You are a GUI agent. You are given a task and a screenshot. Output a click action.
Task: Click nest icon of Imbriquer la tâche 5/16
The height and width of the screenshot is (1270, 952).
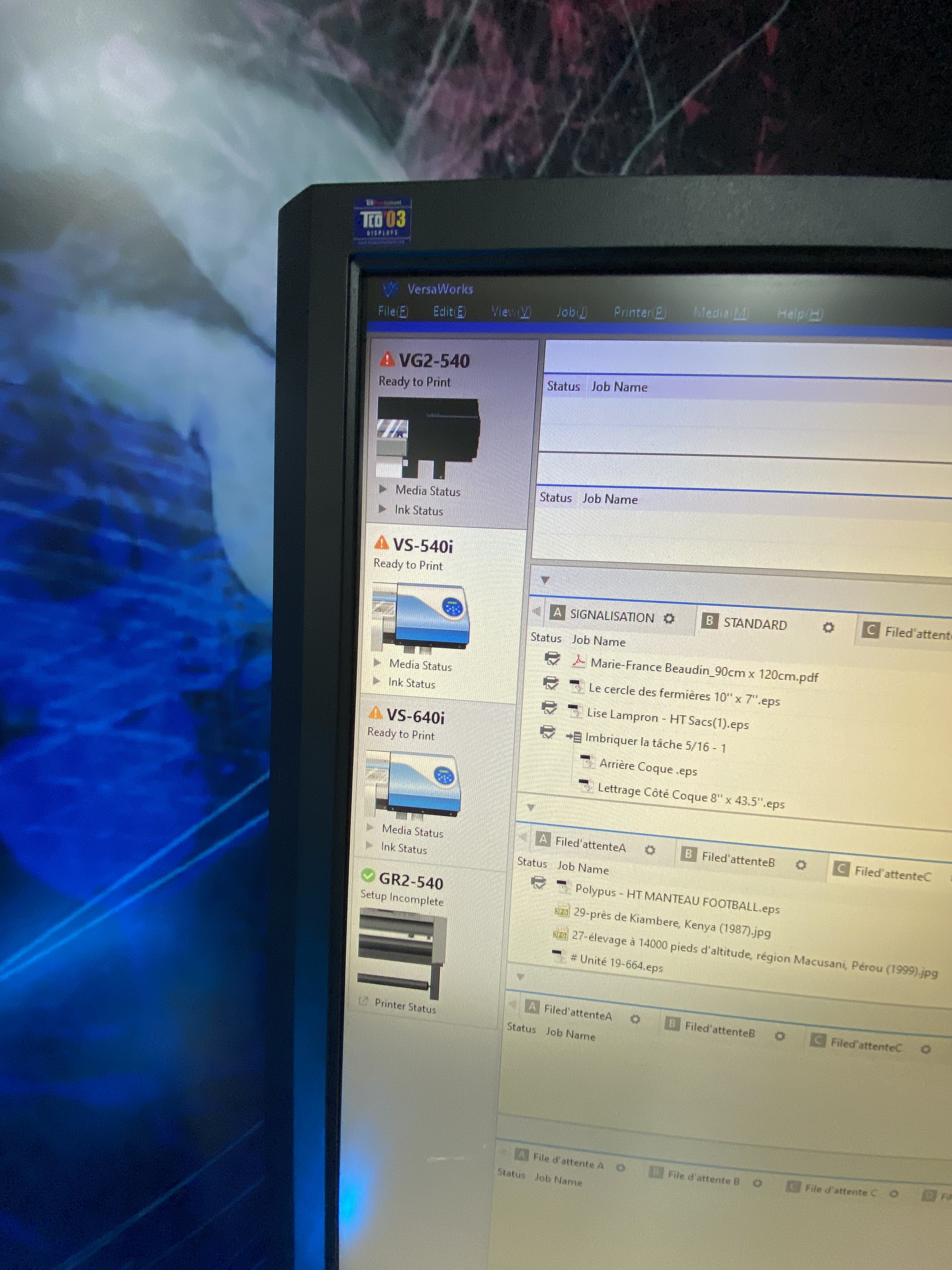coord(574,737)
